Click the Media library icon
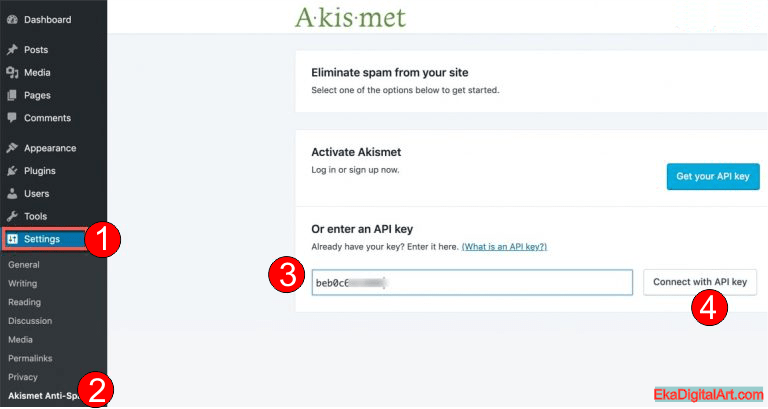 coord(12,72)
